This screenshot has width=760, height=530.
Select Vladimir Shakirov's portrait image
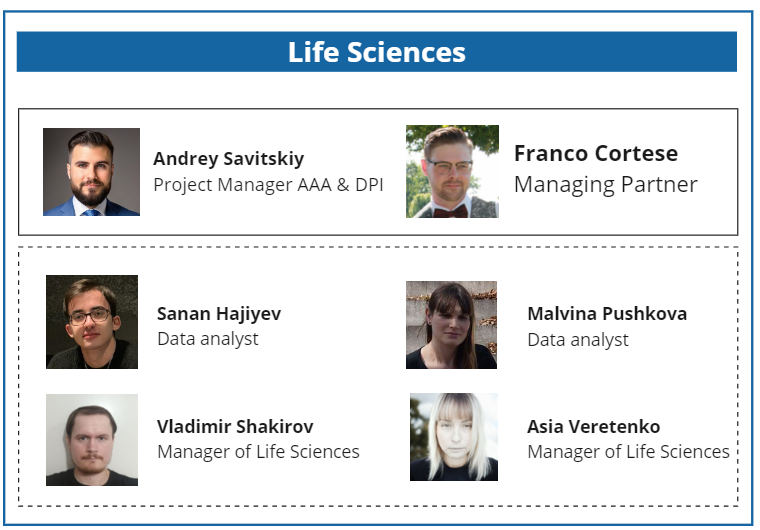[x=92, y=440]
